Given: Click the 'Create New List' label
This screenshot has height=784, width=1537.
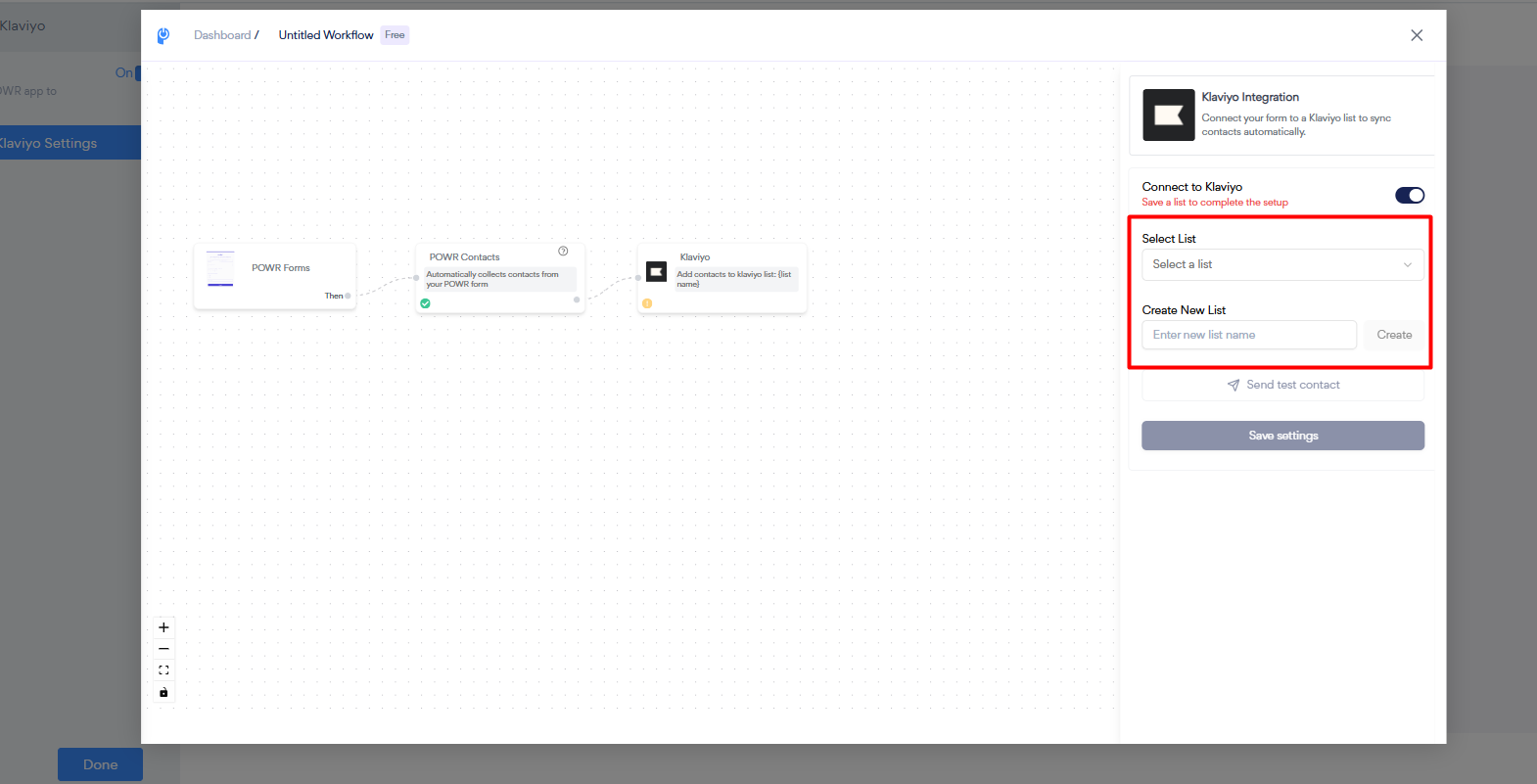Looking at the screenshot, I should click(x=1184, y=310).
